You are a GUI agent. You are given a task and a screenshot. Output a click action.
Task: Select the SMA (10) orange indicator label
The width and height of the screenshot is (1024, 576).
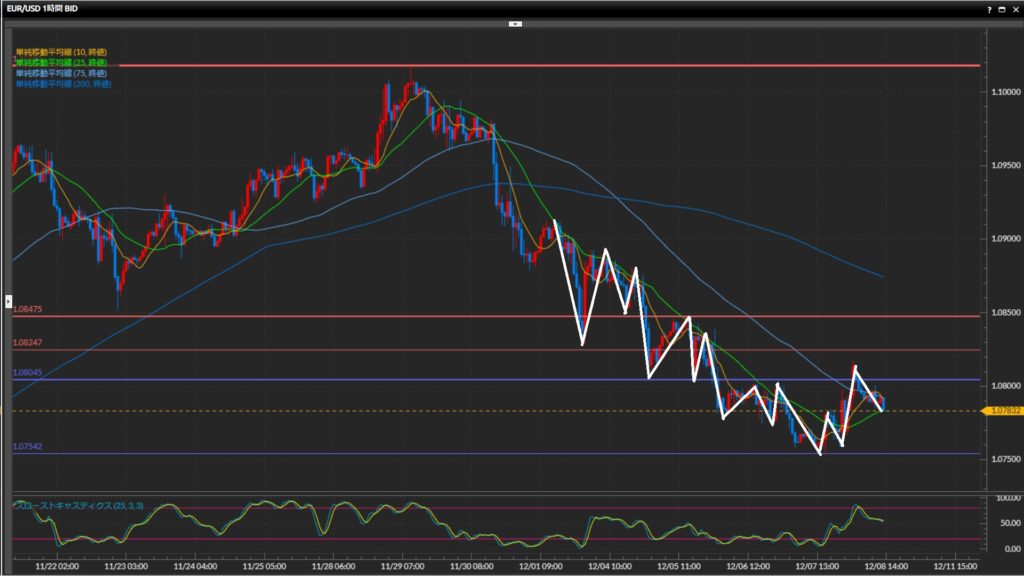(61, 52)
